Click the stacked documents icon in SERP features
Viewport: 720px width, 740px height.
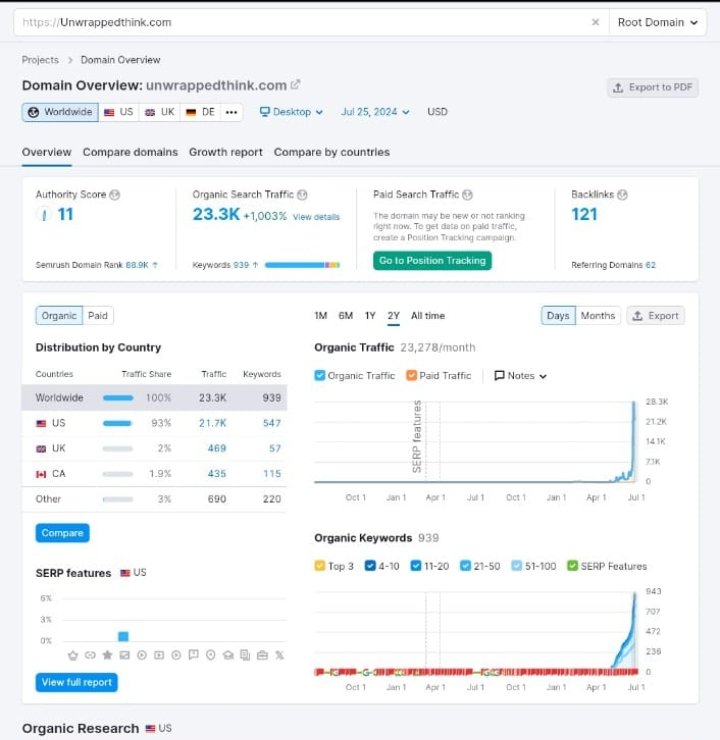point(245,655)
